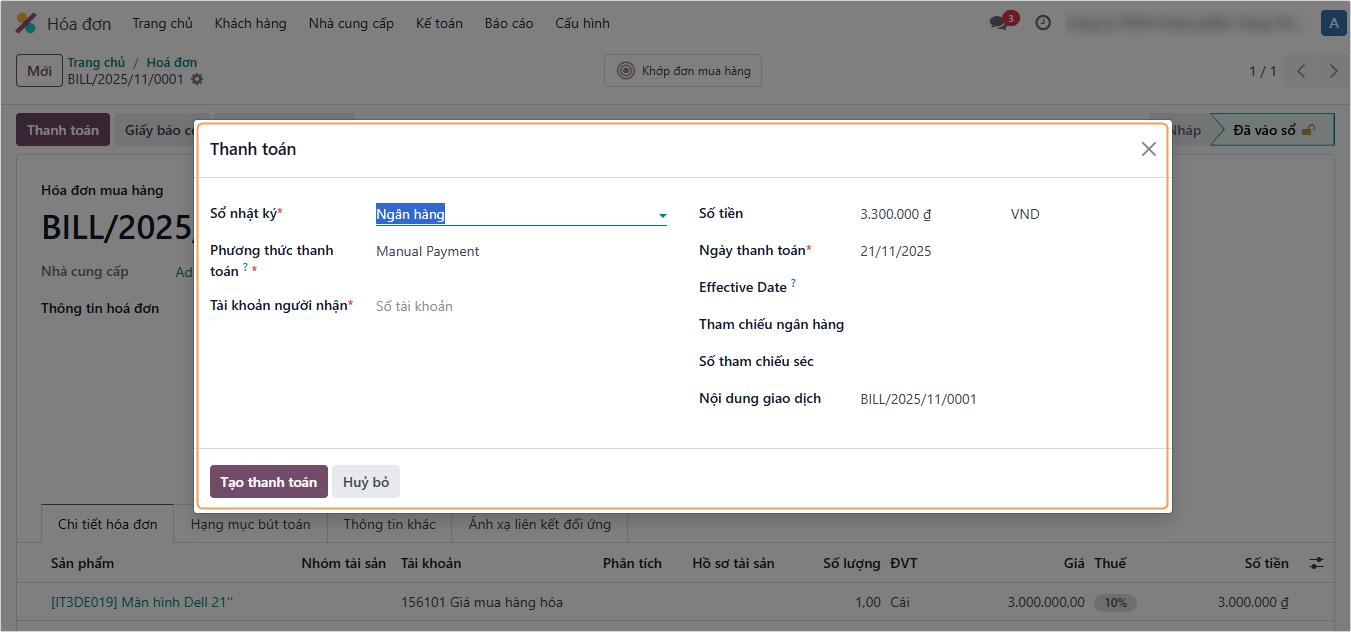This screenshot has height=632, width=1351.
Task: Click the Khớp đơn mua hàng button
Action: click(x=683, y=71)
